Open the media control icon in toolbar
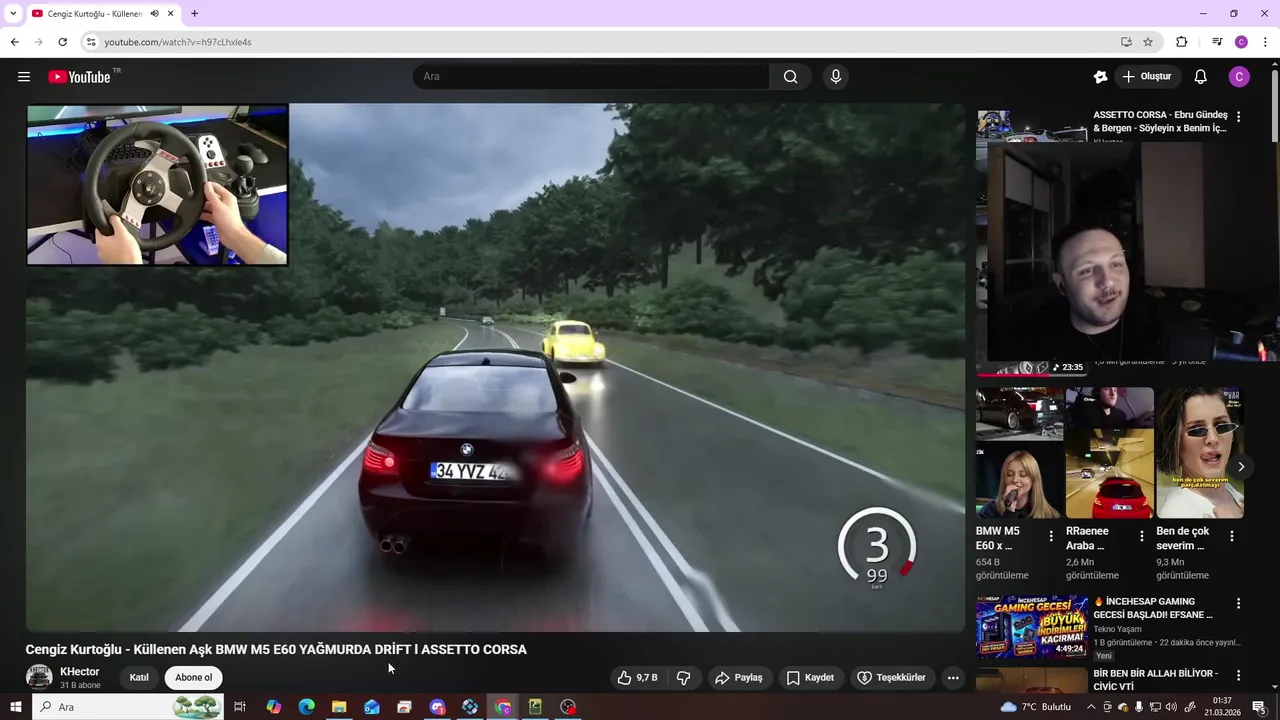 pyautogui.click(x=1217, y=42)
